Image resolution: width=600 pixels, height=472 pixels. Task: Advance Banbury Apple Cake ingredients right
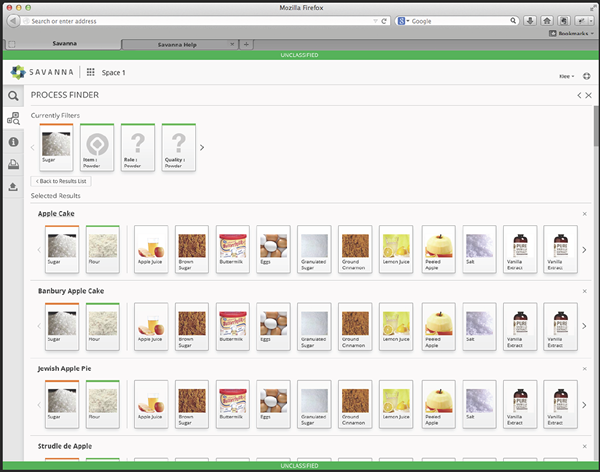[584, 326]
